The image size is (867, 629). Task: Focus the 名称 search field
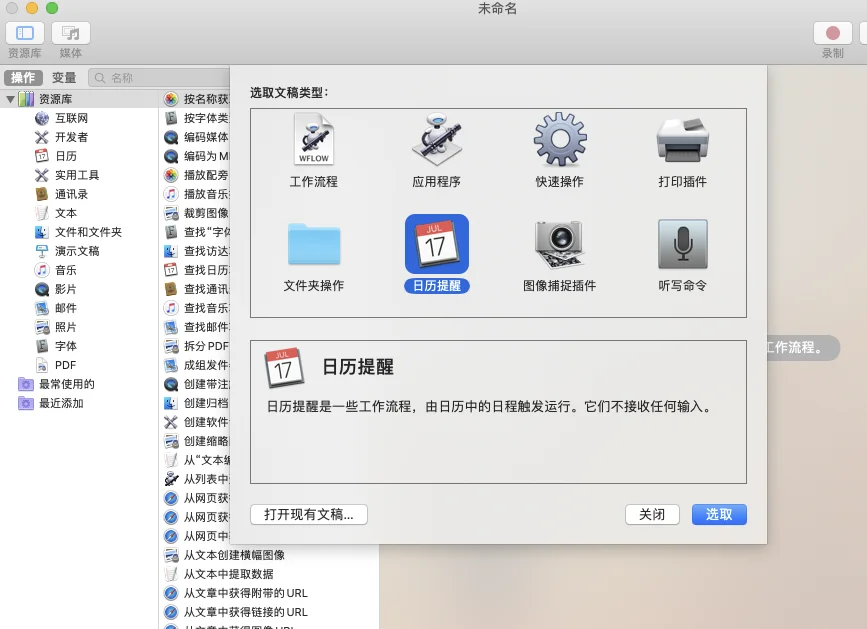click(x=159, y=78)
